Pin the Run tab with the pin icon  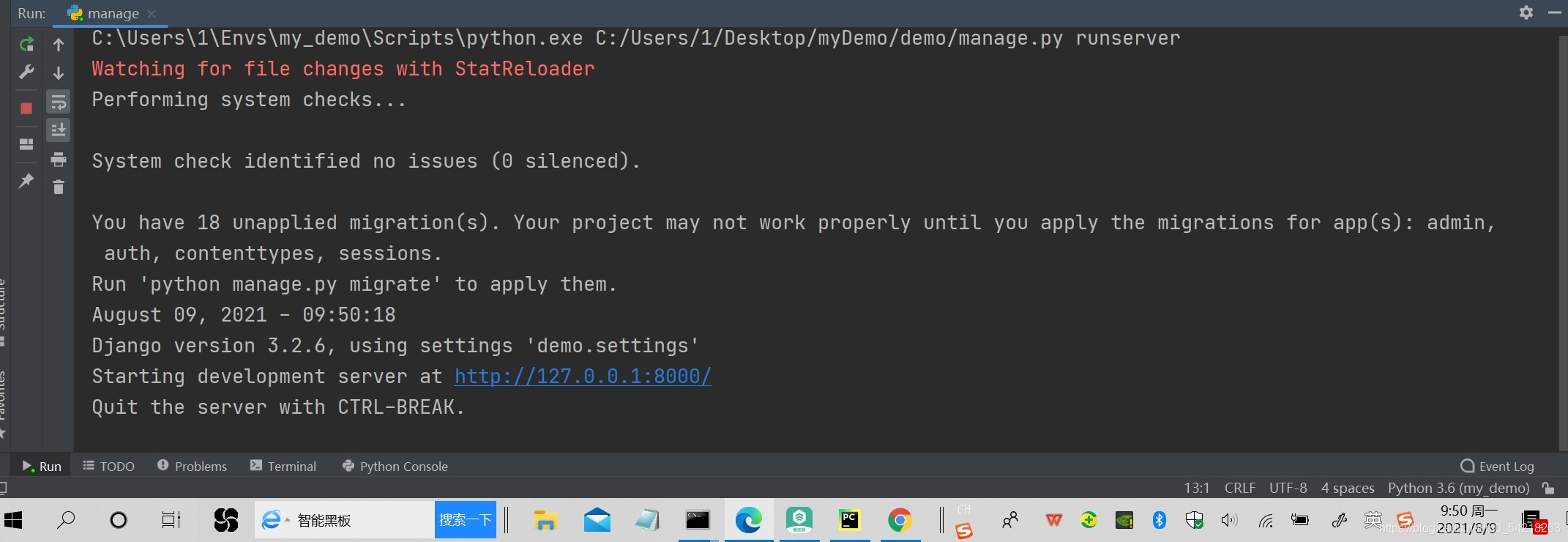[26, 180]
